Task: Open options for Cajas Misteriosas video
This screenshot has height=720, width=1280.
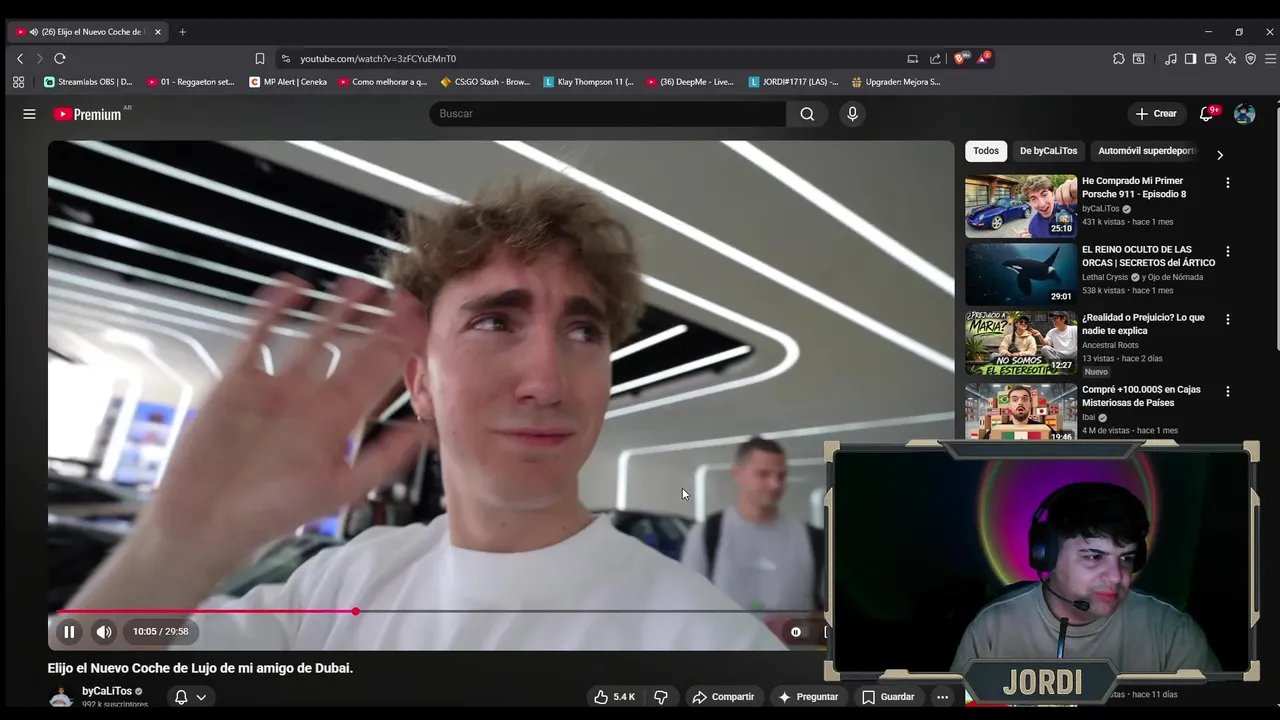Action: coord(1228,391)
